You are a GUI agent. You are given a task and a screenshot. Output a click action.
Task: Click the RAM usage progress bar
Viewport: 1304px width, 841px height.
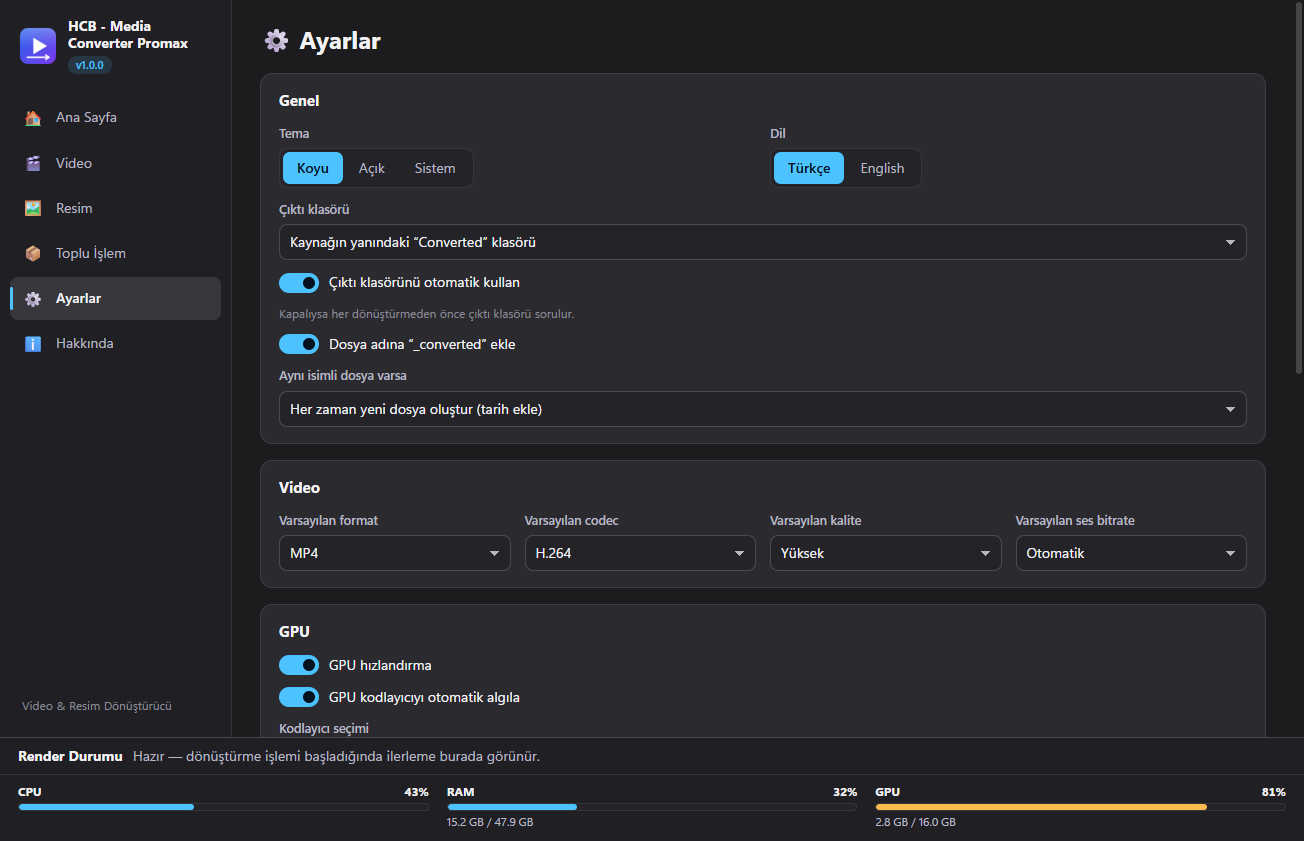pos(652,807)
